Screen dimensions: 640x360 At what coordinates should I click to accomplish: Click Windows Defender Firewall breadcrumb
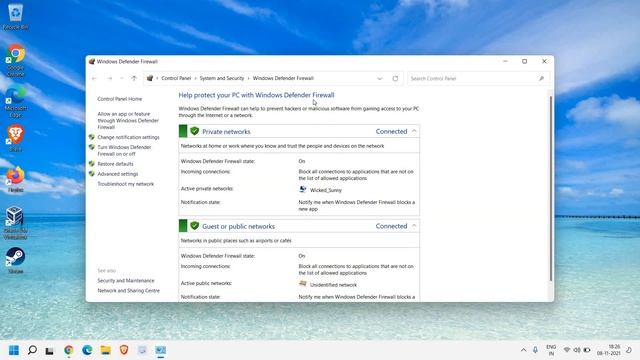[x=283, y=78]
